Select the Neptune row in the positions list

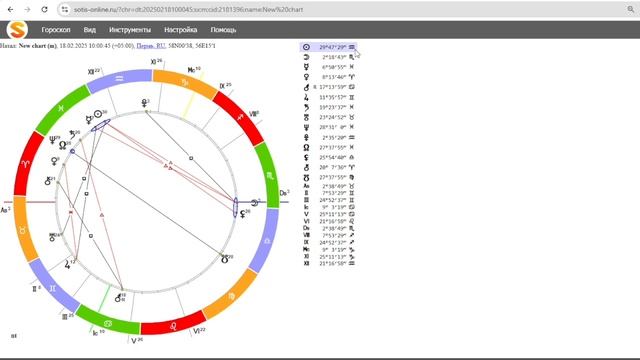pyautogui.click(x=329, y=127)
